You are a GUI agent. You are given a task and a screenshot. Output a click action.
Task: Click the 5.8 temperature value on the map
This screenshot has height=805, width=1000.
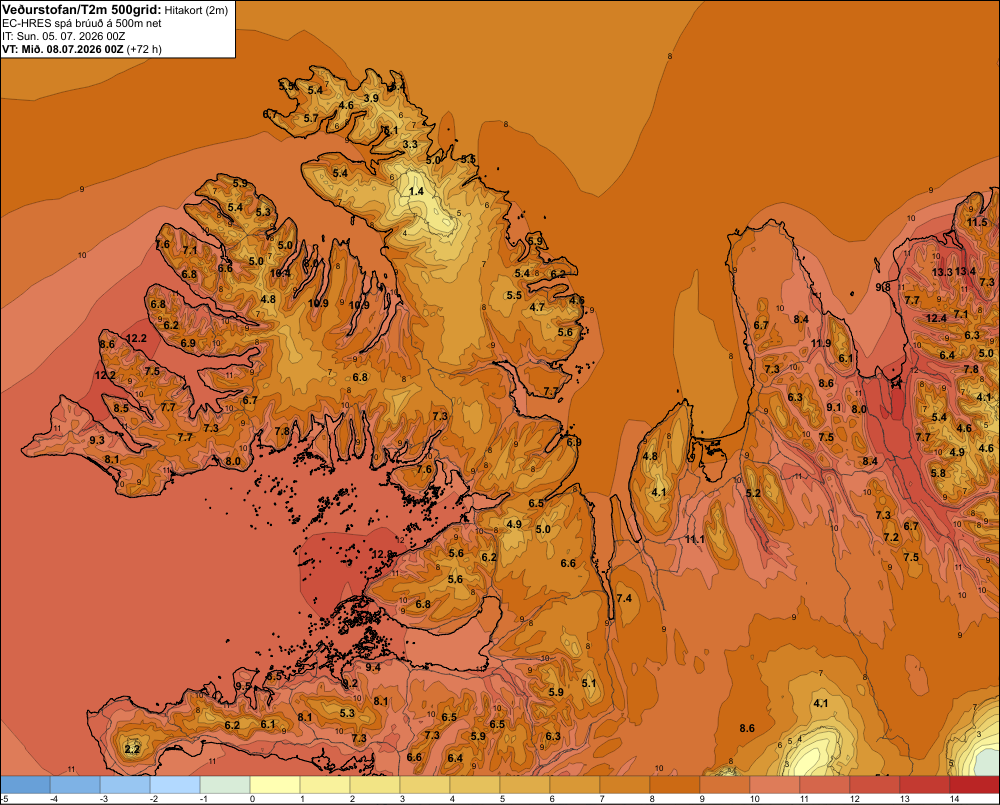pos(938,473)
